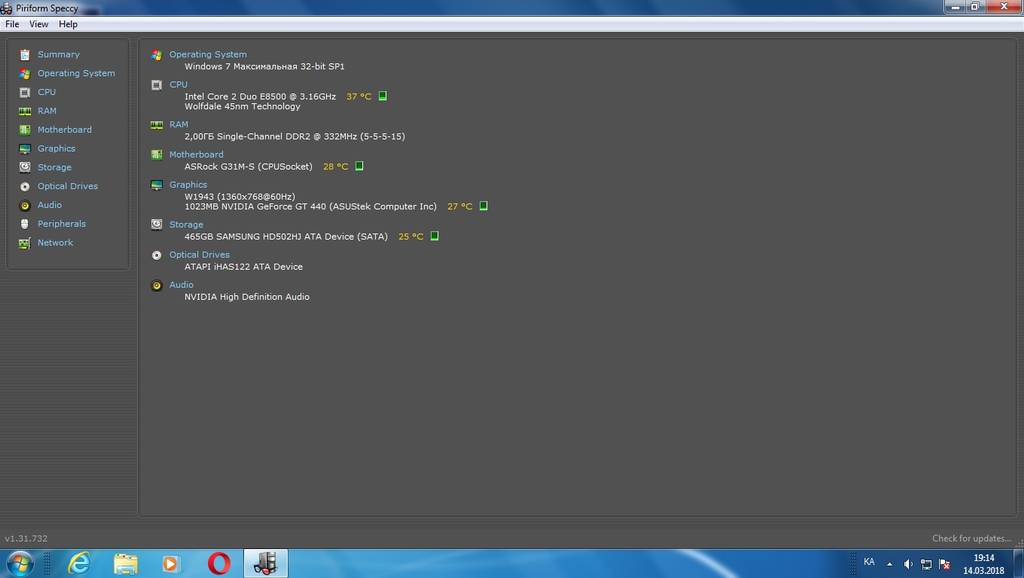Click the Audio speaker icon in summary panel
Viewport: 1024px width, 578px height.
[x=157, y=285]
